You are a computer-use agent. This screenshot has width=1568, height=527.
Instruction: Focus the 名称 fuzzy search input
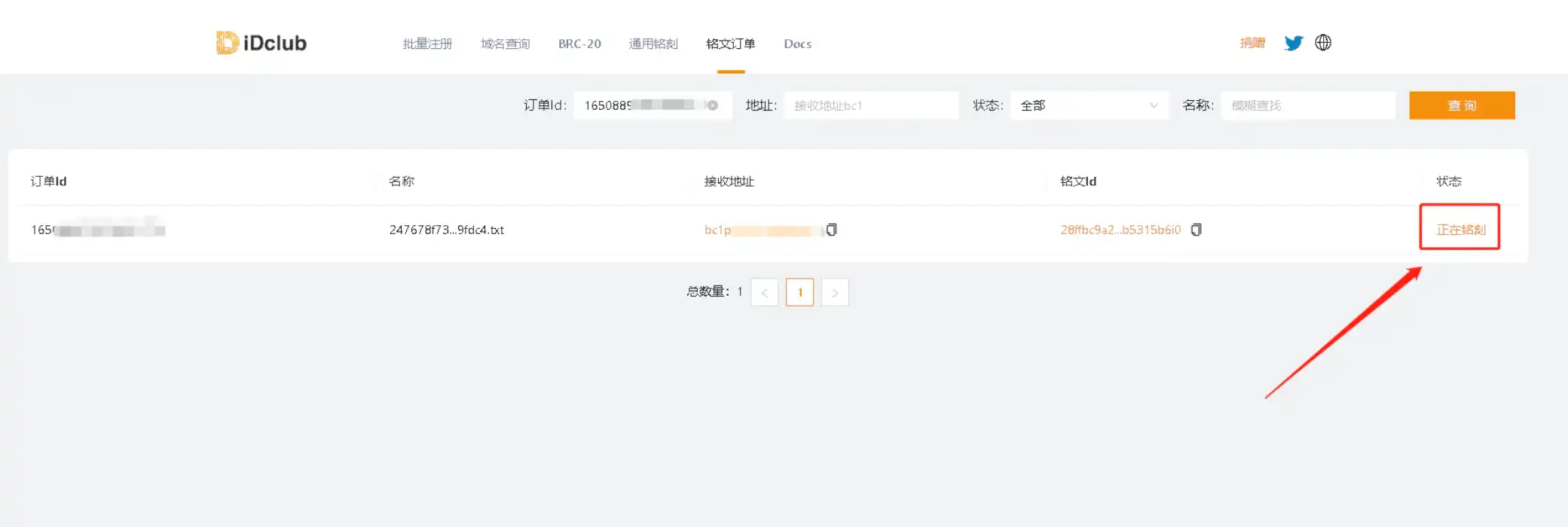point(1307,105)
